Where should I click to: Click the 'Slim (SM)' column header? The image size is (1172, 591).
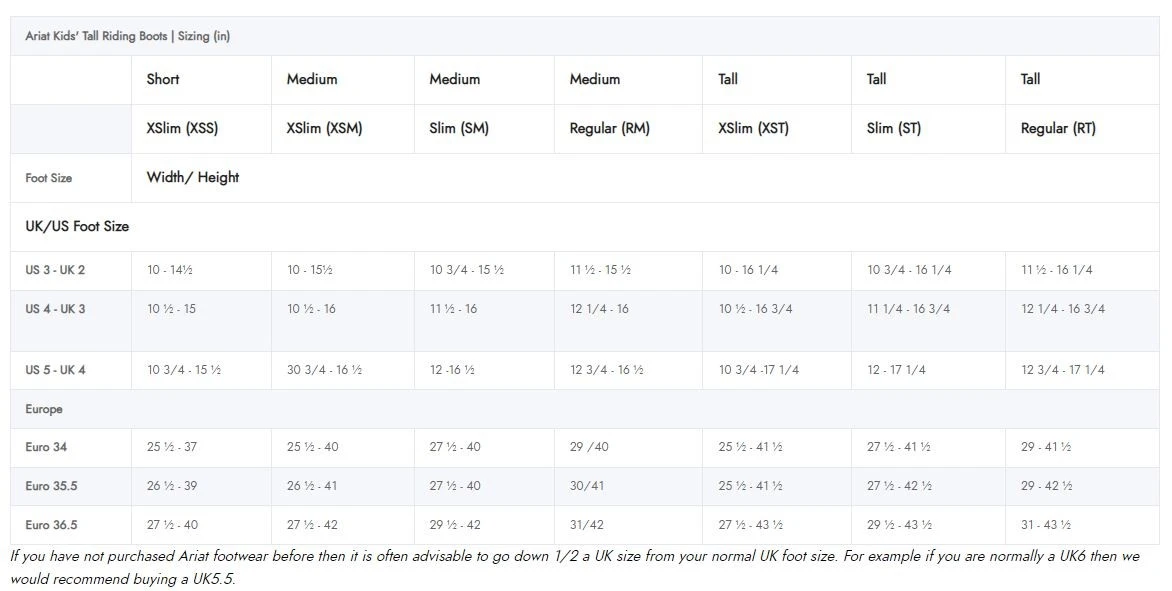pos(459,128)
